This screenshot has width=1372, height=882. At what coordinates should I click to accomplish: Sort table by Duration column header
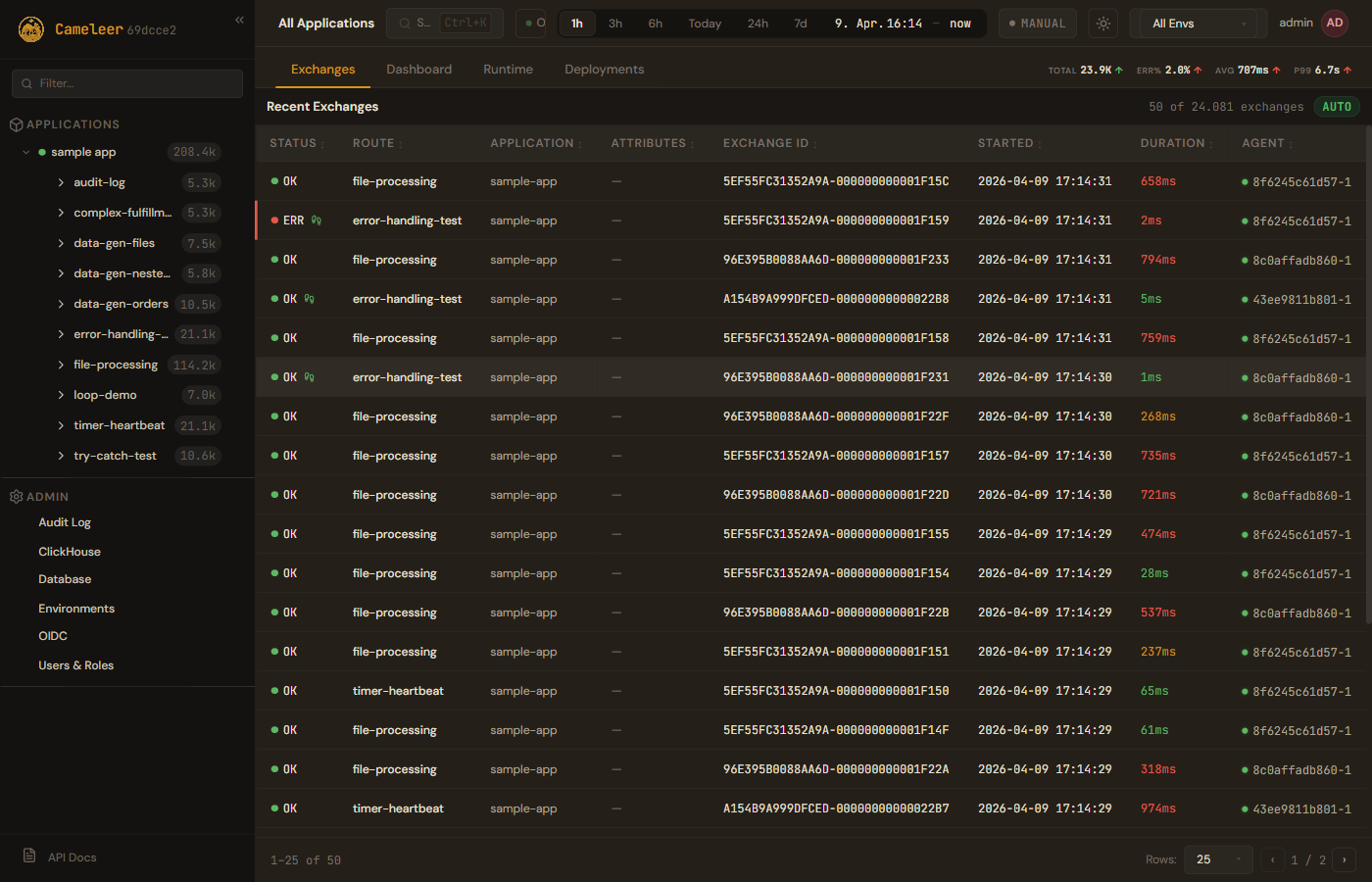[1172, 143]
